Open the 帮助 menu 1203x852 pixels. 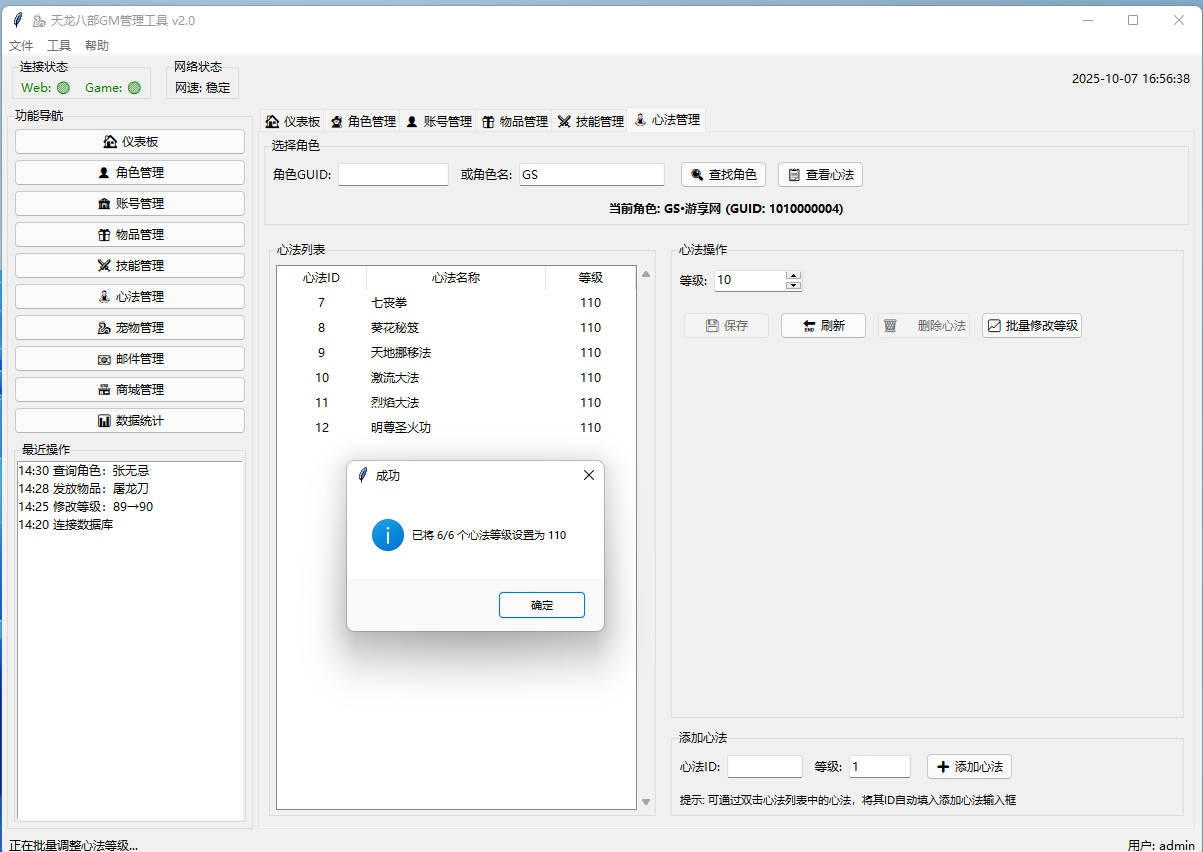[97, 45]
